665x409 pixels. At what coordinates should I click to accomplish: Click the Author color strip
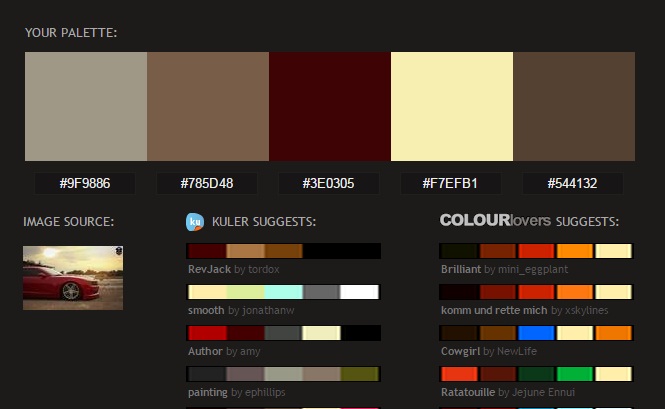283,333
